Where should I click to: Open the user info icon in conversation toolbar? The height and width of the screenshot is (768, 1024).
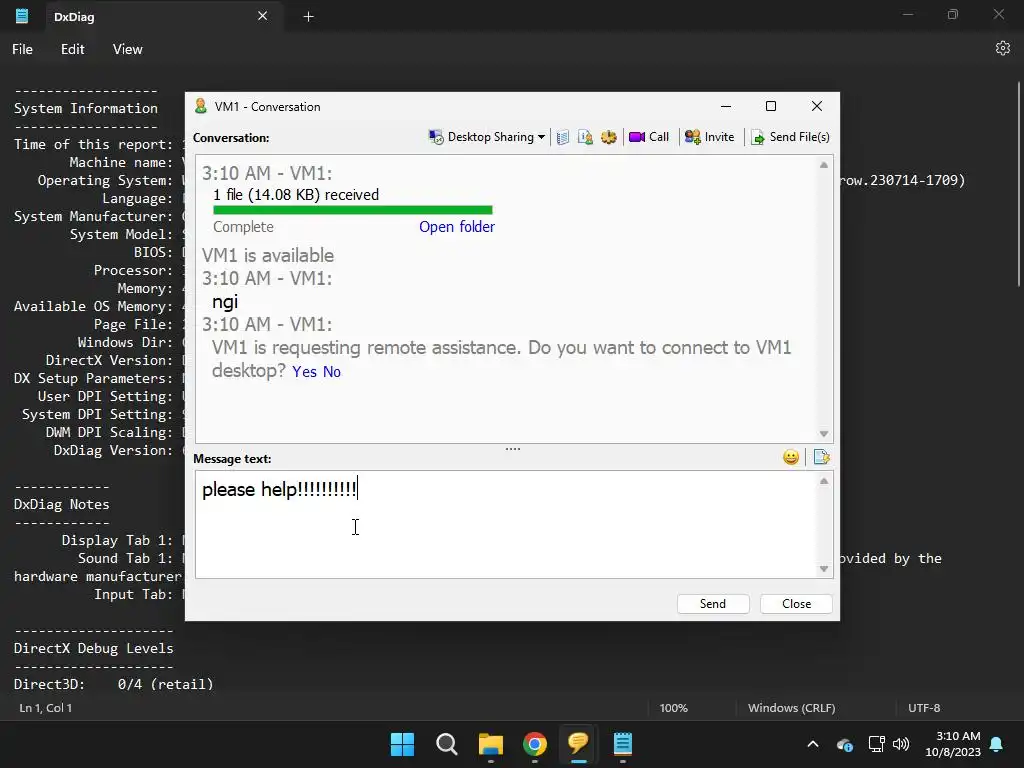(585, 137)
